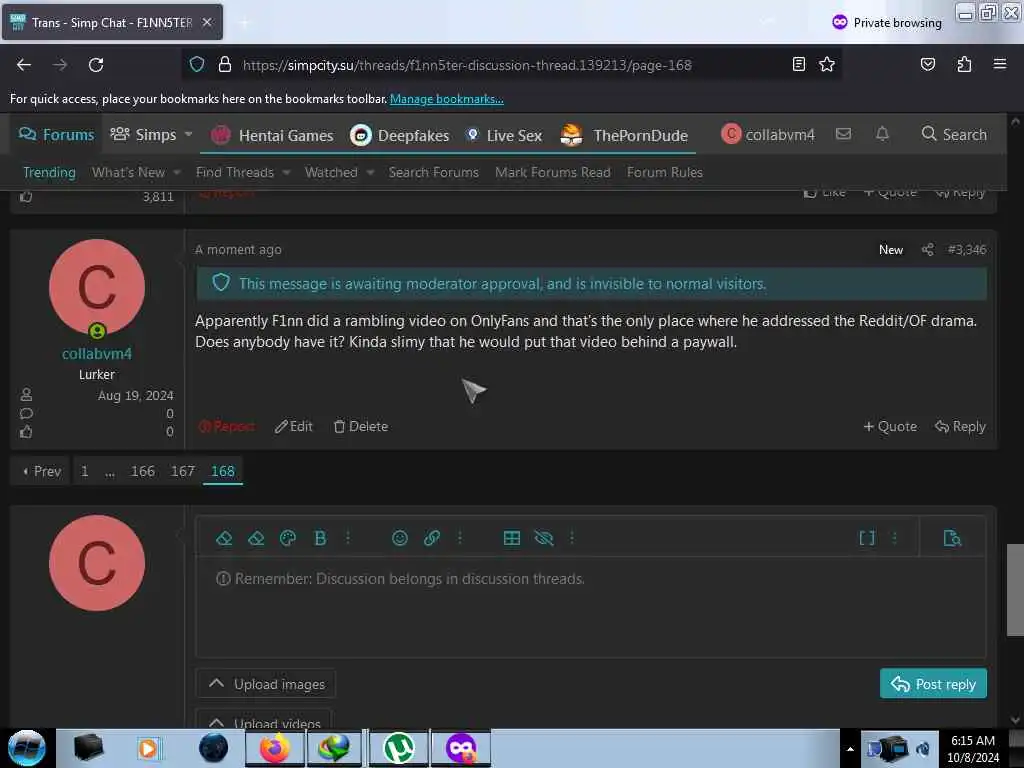The image size is (1024, 768).
Task: Open more editor options beside BB code toggle
Action: click(x=895, y=538)
